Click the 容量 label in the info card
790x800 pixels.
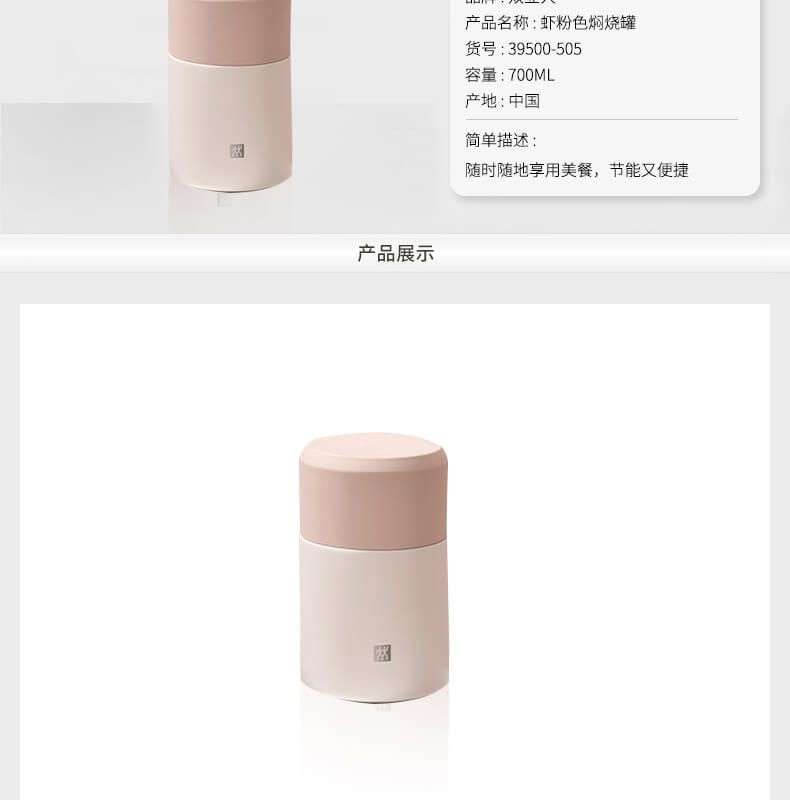point(480,75)
